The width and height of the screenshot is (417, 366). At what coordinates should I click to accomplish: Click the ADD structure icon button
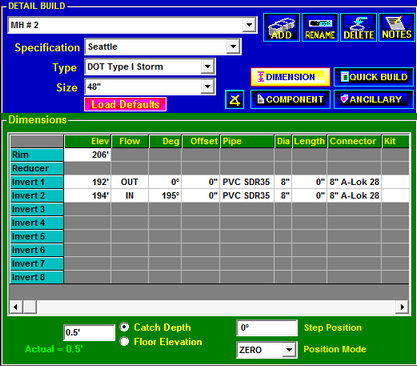(x=281, y=28)
